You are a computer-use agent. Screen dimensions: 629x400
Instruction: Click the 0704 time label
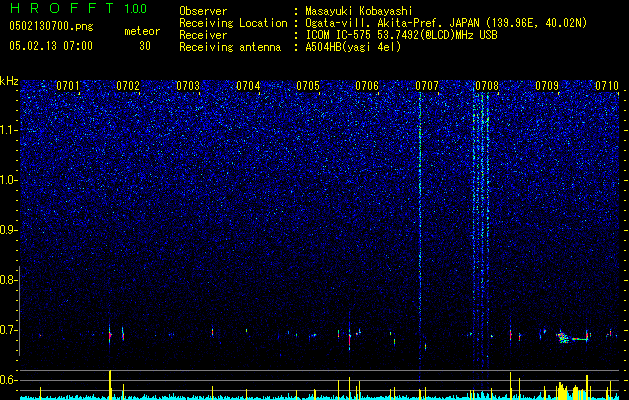[248, 86]
